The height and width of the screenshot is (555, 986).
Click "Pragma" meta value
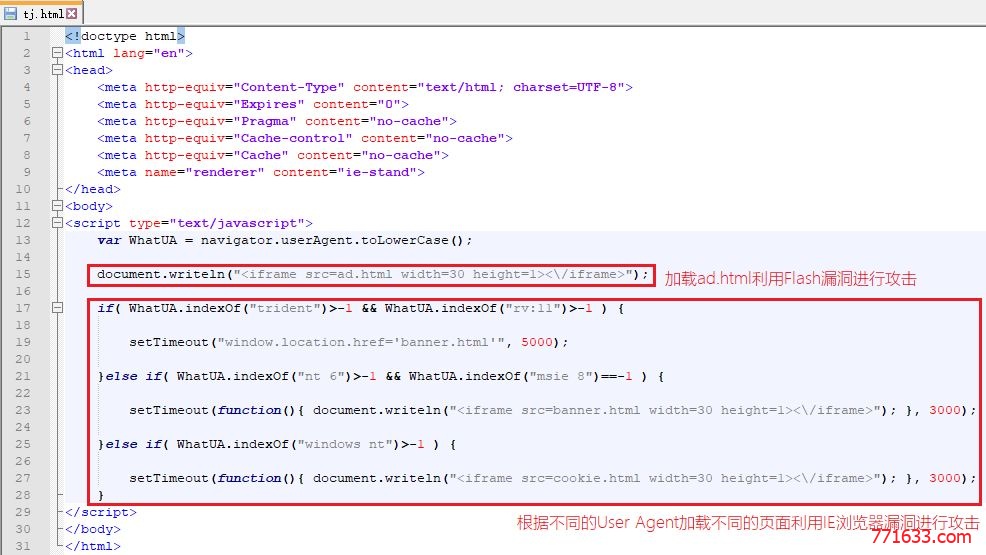[265, 121]
